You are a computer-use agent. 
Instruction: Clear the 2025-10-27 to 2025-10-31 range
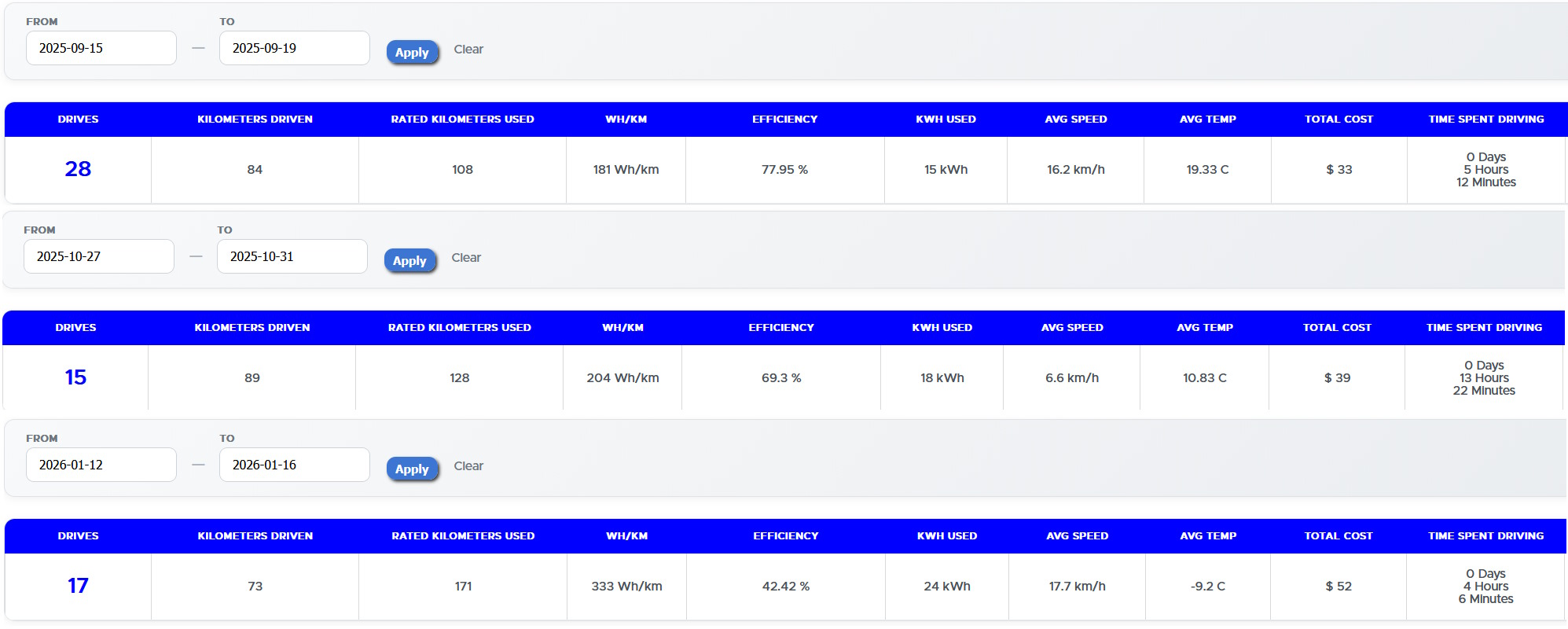click(466, 257)
